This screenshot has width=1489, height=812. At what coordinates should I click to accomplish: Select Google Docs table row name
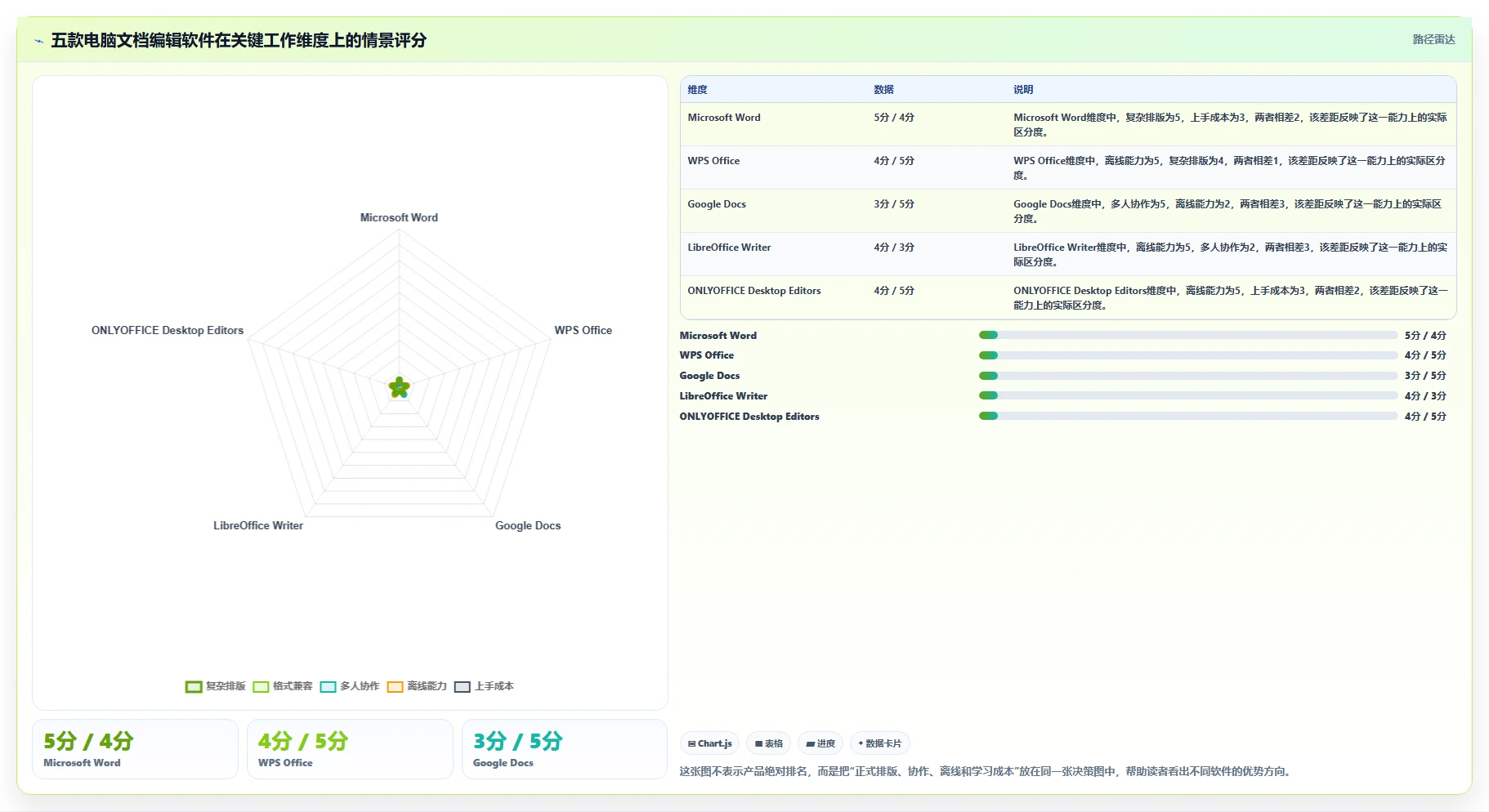[x=717, y=204]
